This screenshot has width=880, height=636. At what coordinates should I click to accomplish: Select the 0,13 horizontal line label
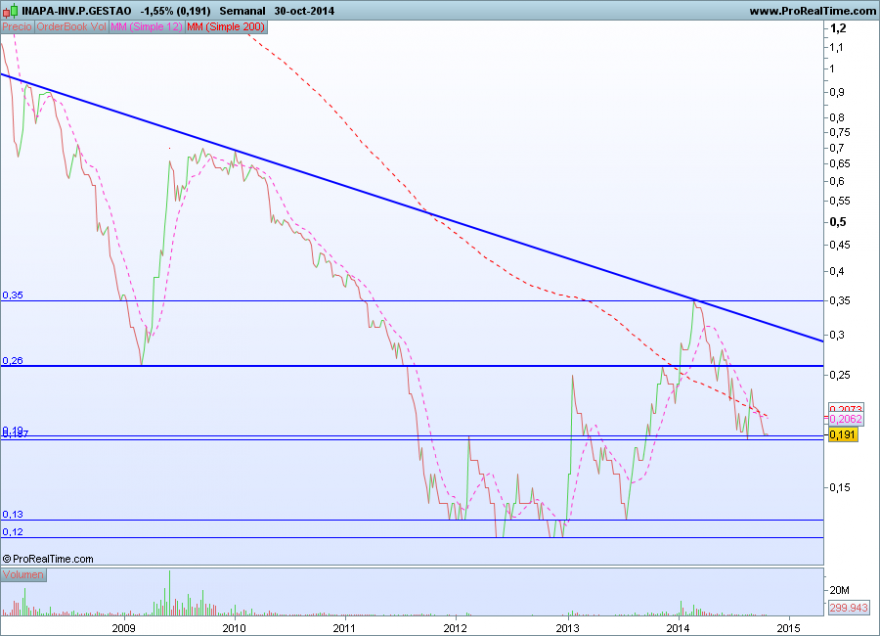tap(13, 514)
